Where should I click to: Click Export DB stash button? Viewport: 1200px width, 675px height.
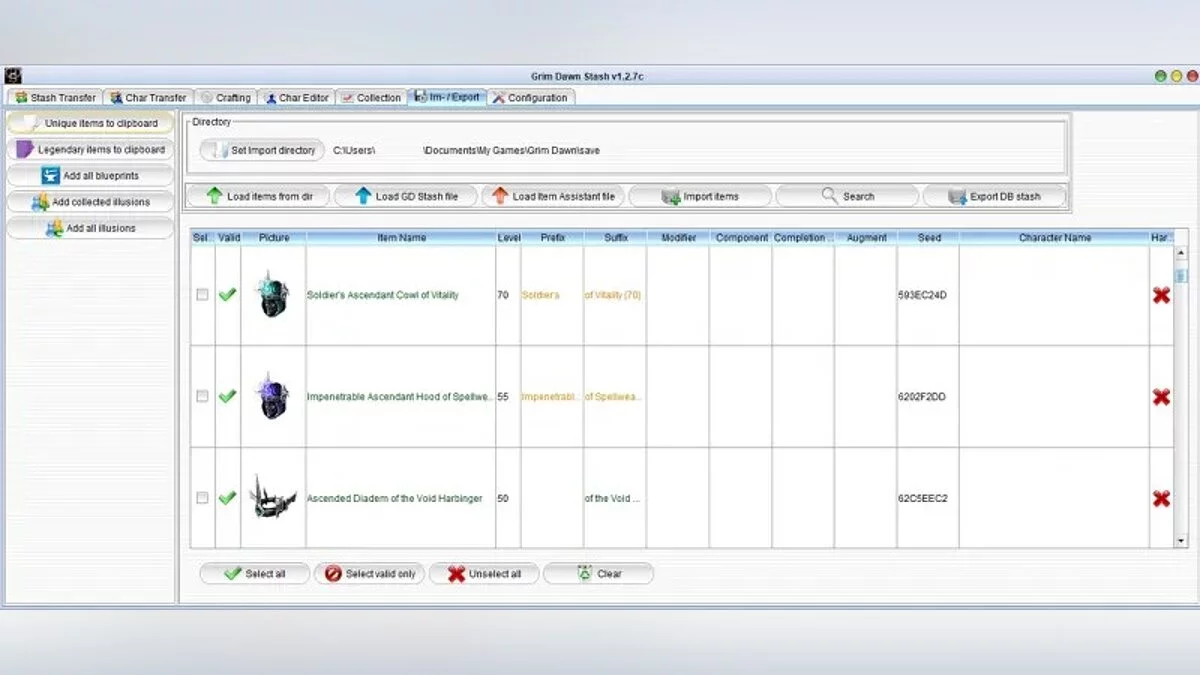[x=994, y=196]
